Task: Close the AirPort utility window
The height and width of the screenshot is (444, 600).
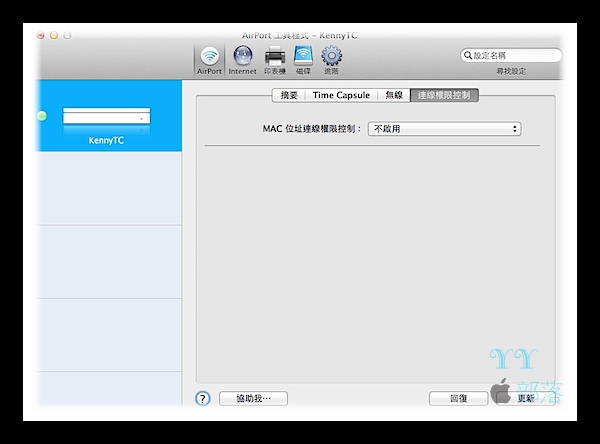Action: coord(41,36)
